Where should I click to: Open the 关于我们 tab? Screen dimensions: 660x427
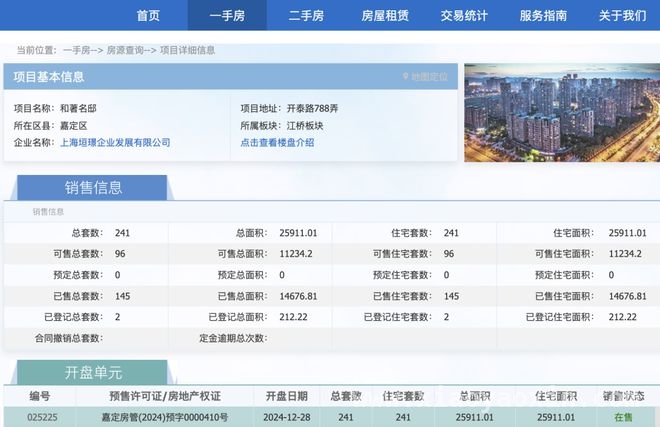tap(623, 16)
